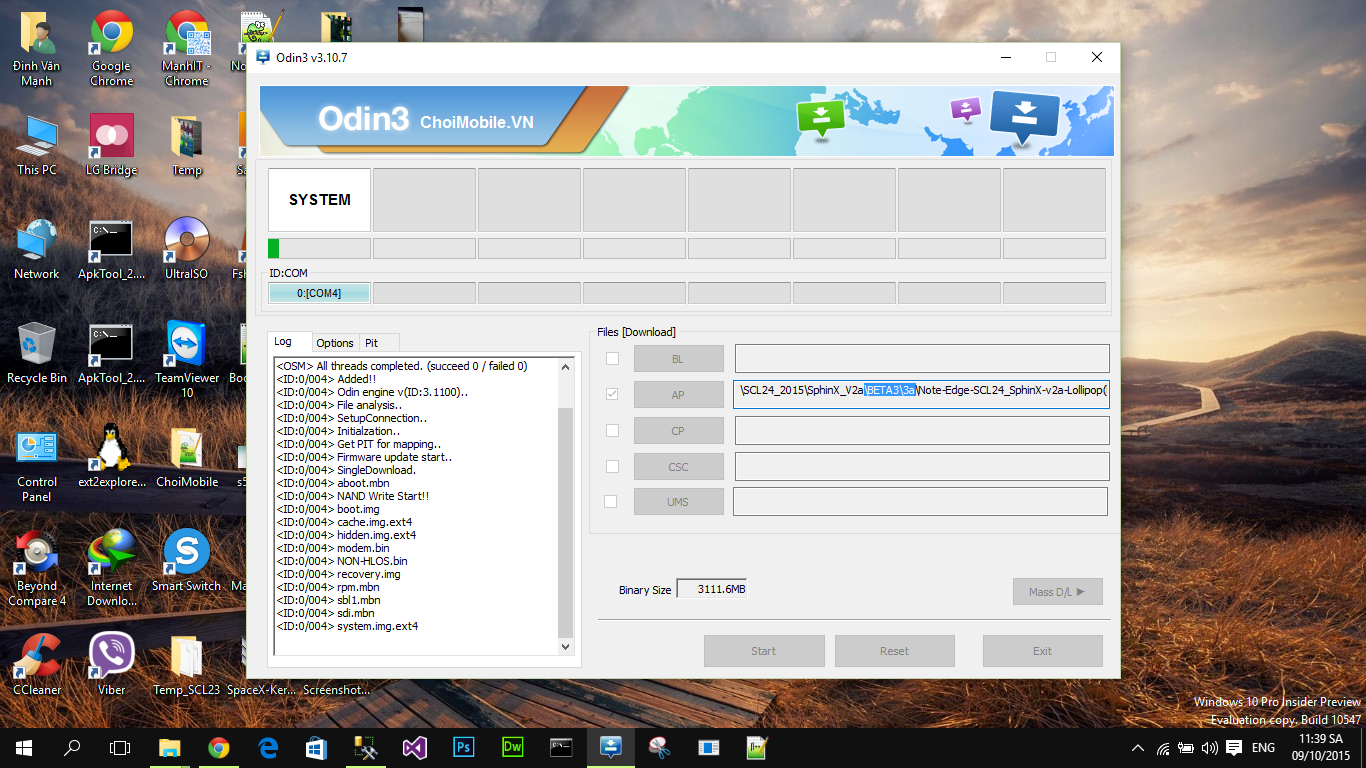Click the BL file path field
The width and height of the screenshot is (1366, 768).
pyautogui.click(x=922, y=358)
